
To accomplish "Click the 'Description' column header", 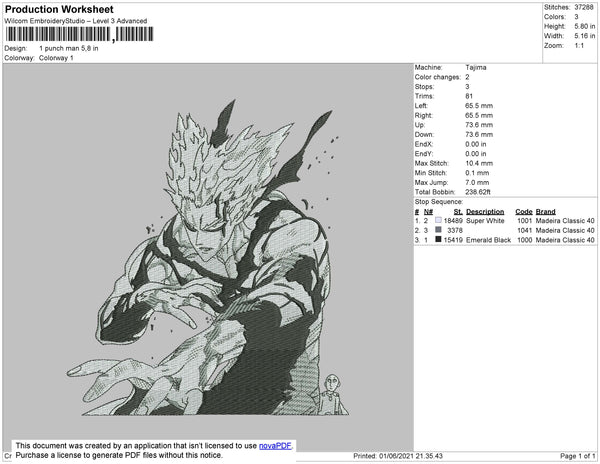I will click(x=485, y=212).
